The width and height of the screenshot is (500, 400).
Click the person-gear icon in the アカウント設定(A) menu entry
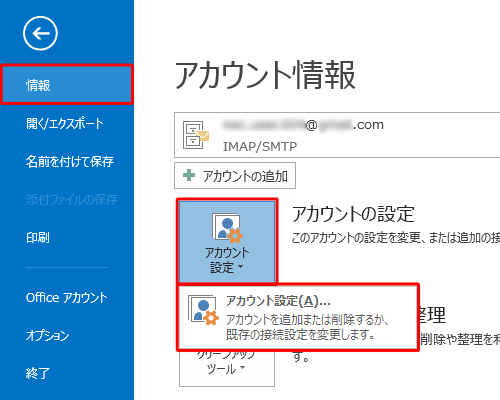click(203, 310)
